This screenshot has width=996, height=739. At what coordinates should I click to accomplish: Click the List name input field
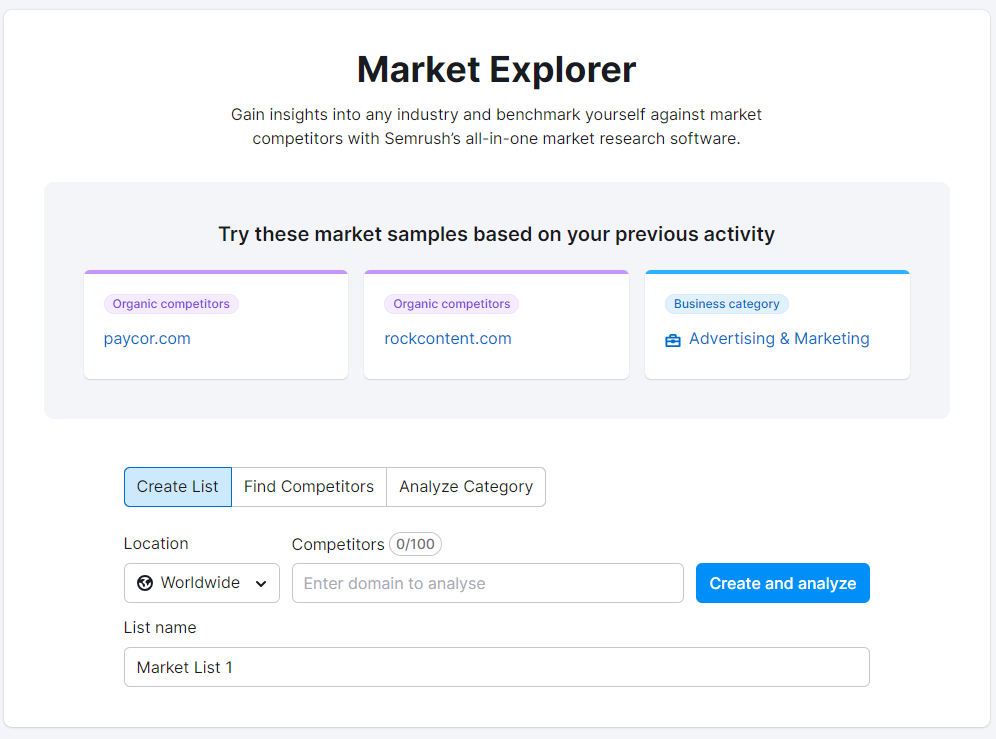pos(497,667)
